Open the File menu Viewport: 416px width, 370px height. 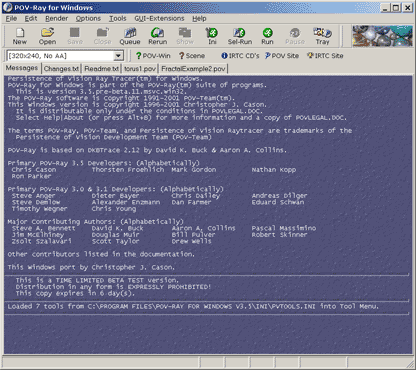pyautogui.click(x=11, y=19)
